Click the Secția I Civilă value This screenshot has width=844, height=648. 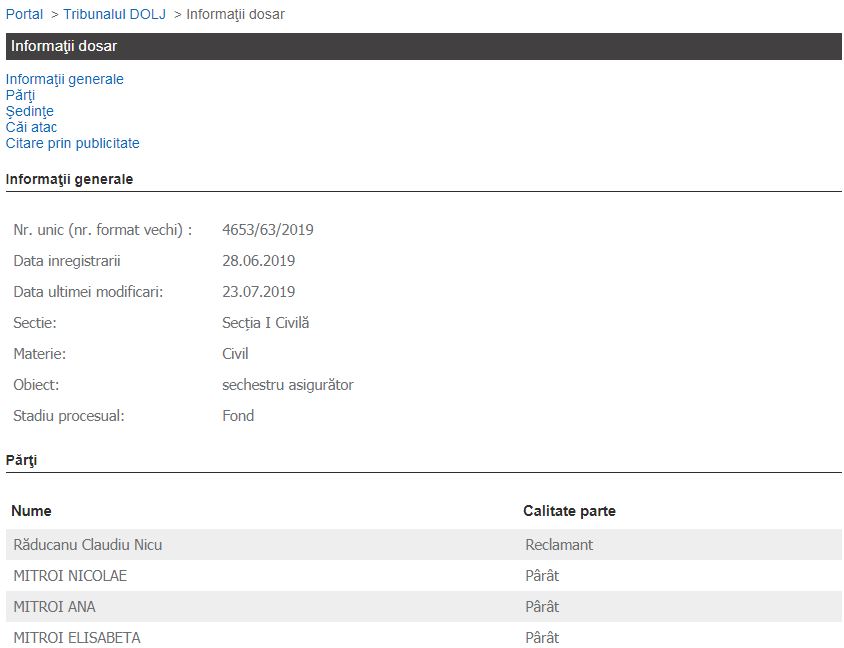click(265, 323)
